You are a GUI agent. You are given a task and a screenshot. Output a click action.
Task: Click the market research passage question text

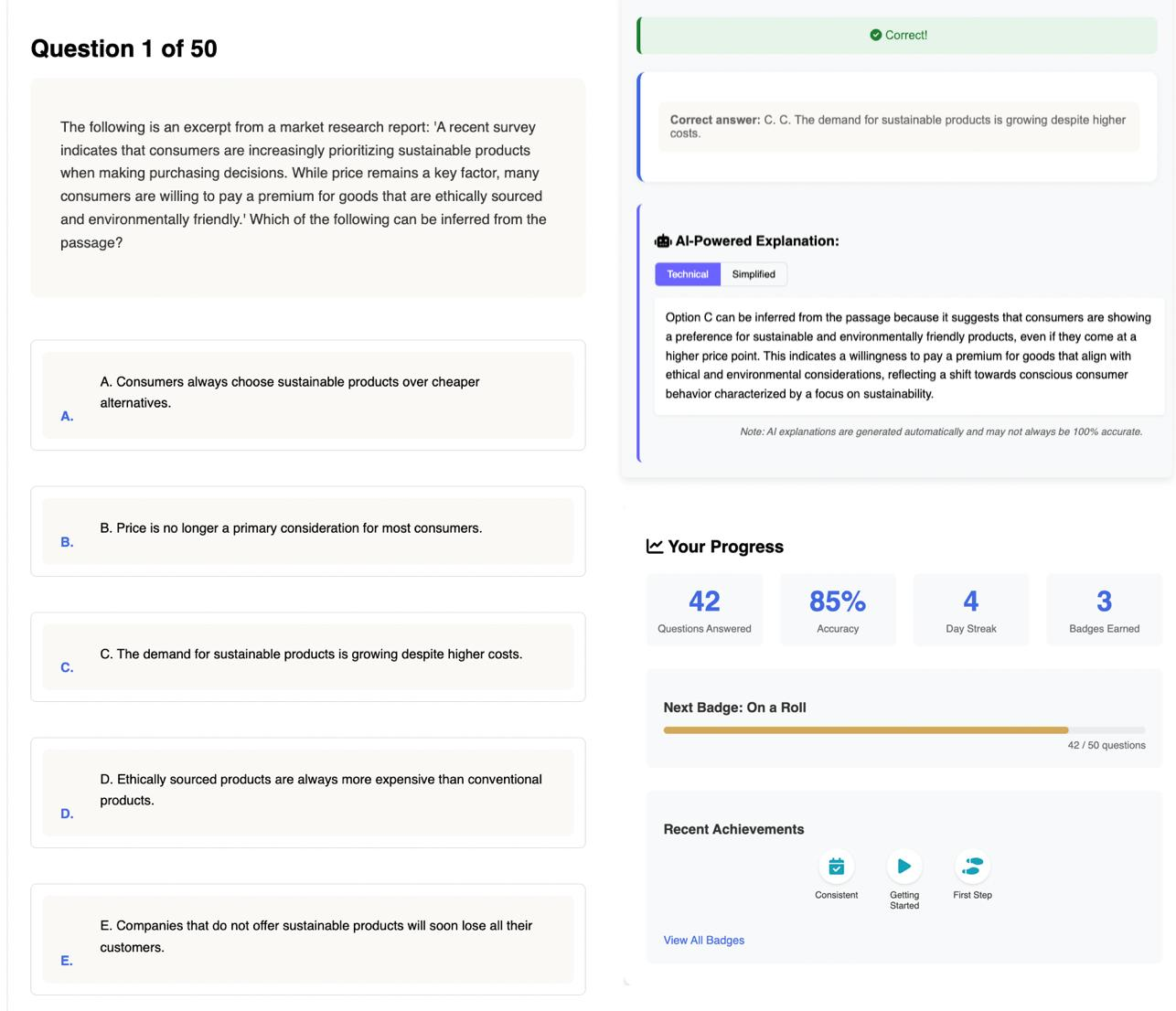305,185
